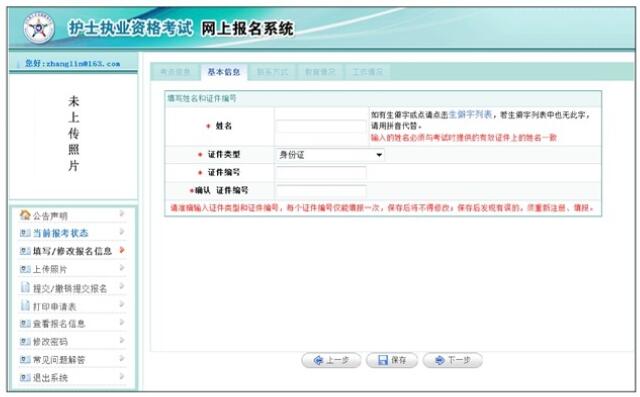Click the red note about 姓名 matching the 有效证件
The height and width of the screenshot is (397, 640).
point(464,138)
